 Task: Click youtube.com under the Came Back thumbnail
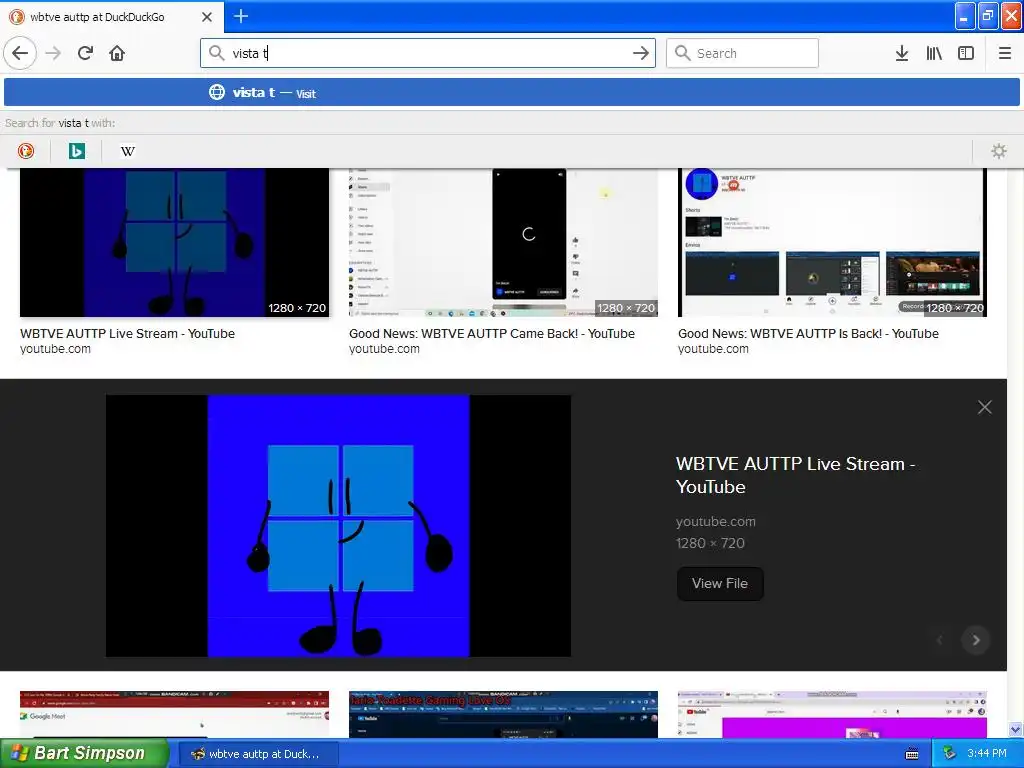(x=385, y=349)
